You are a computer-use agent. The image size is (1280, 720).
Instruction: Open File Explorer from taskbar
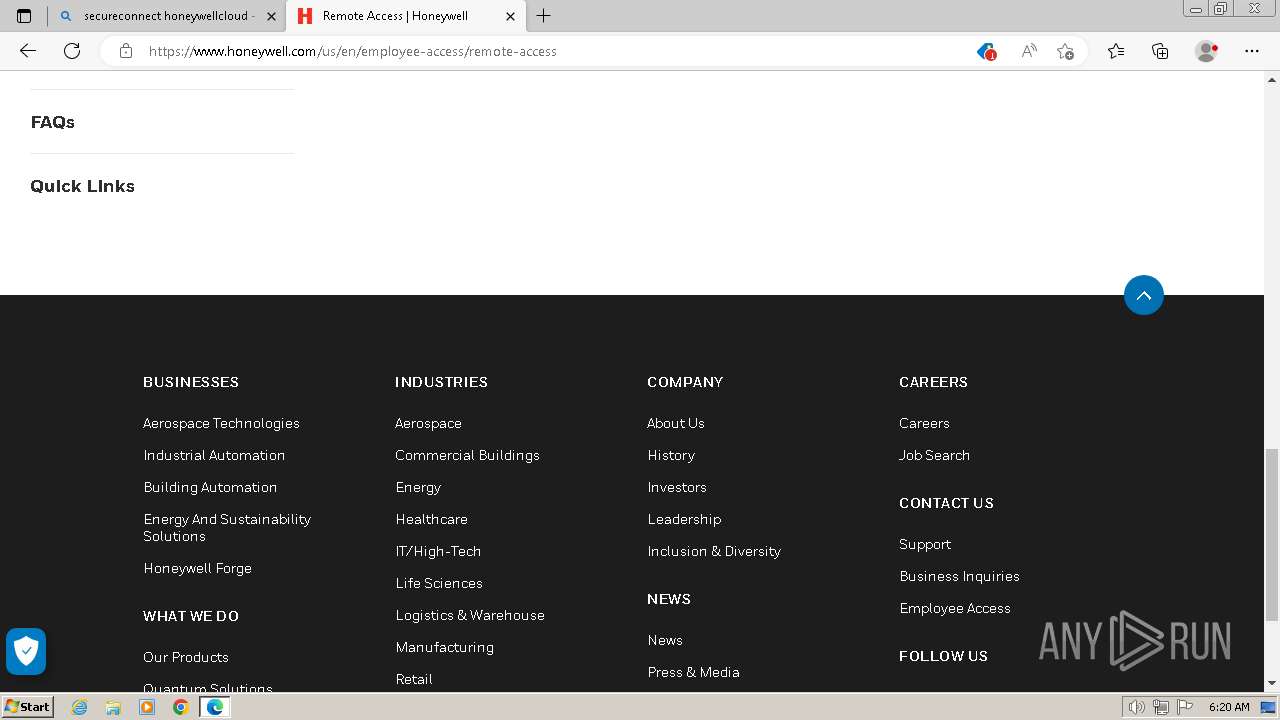(x=113, y=707)
